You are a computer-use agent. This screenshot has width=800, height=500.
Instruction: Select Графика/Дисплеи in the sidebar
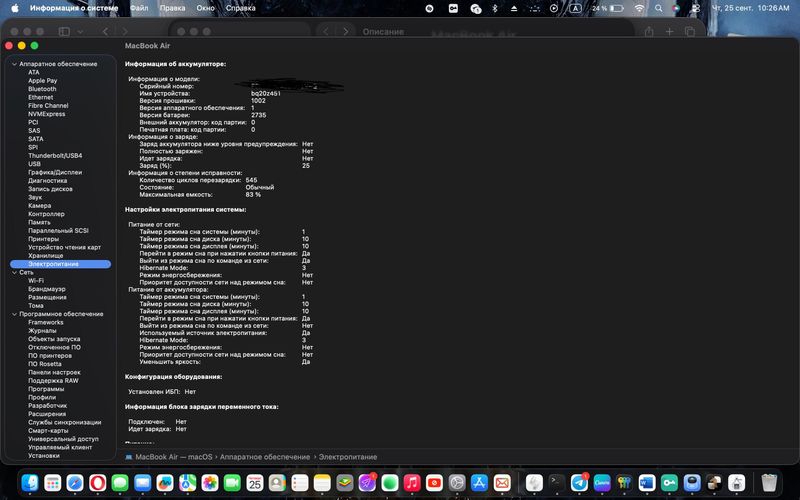(x=55, y=172)
